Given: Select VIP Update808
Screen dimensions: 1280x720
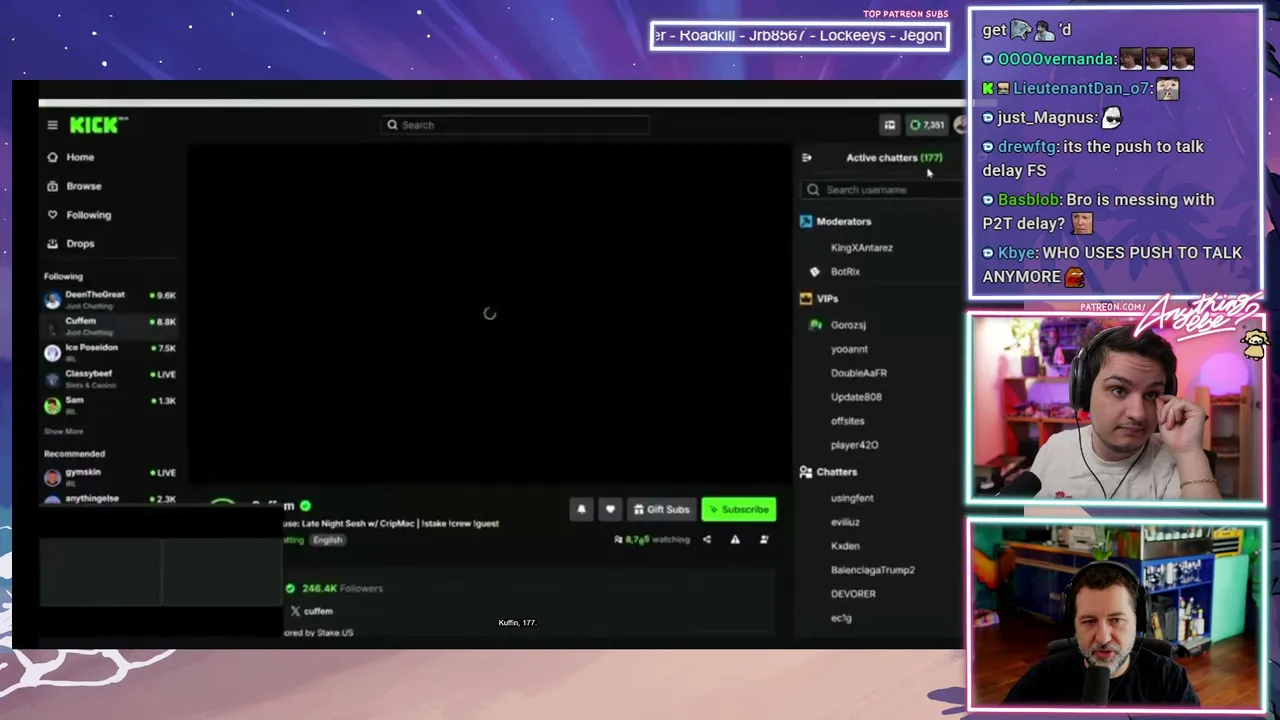Looking at the screenshot, I should (856, 397).
